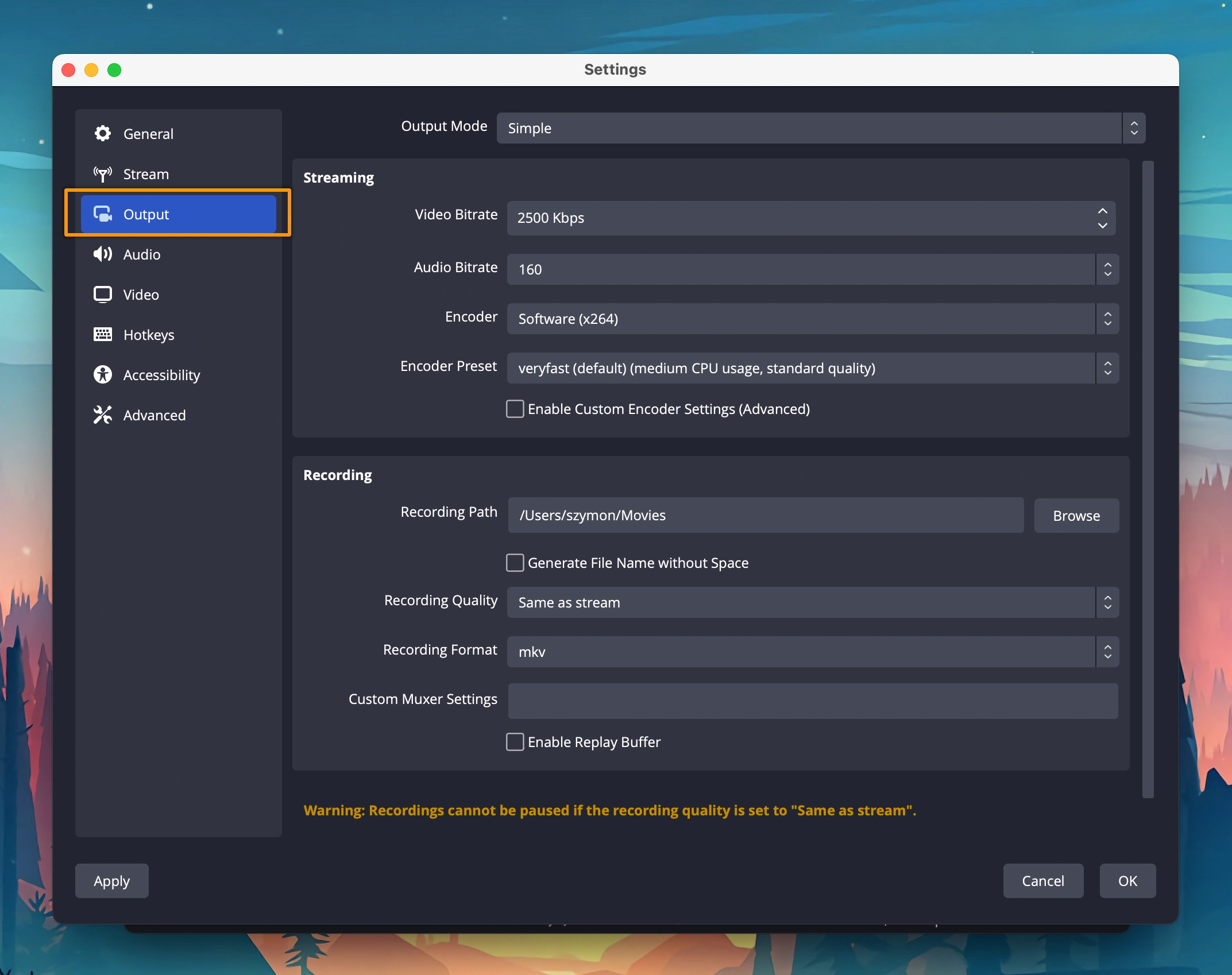Click the Apply button
This screenshot has width=1232, height=975.
(x=111, y=881)
